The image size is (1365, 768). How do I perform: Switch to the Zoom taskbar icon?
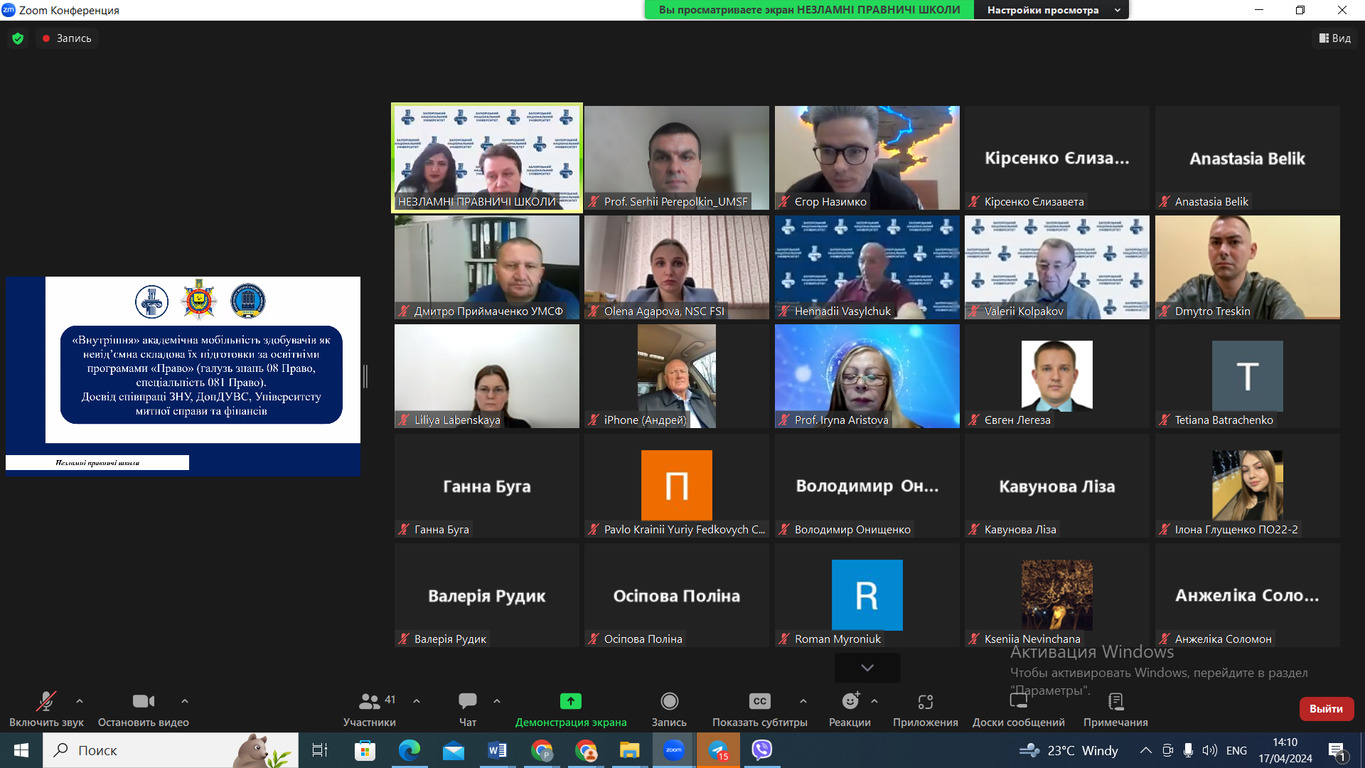click(674, 750)
